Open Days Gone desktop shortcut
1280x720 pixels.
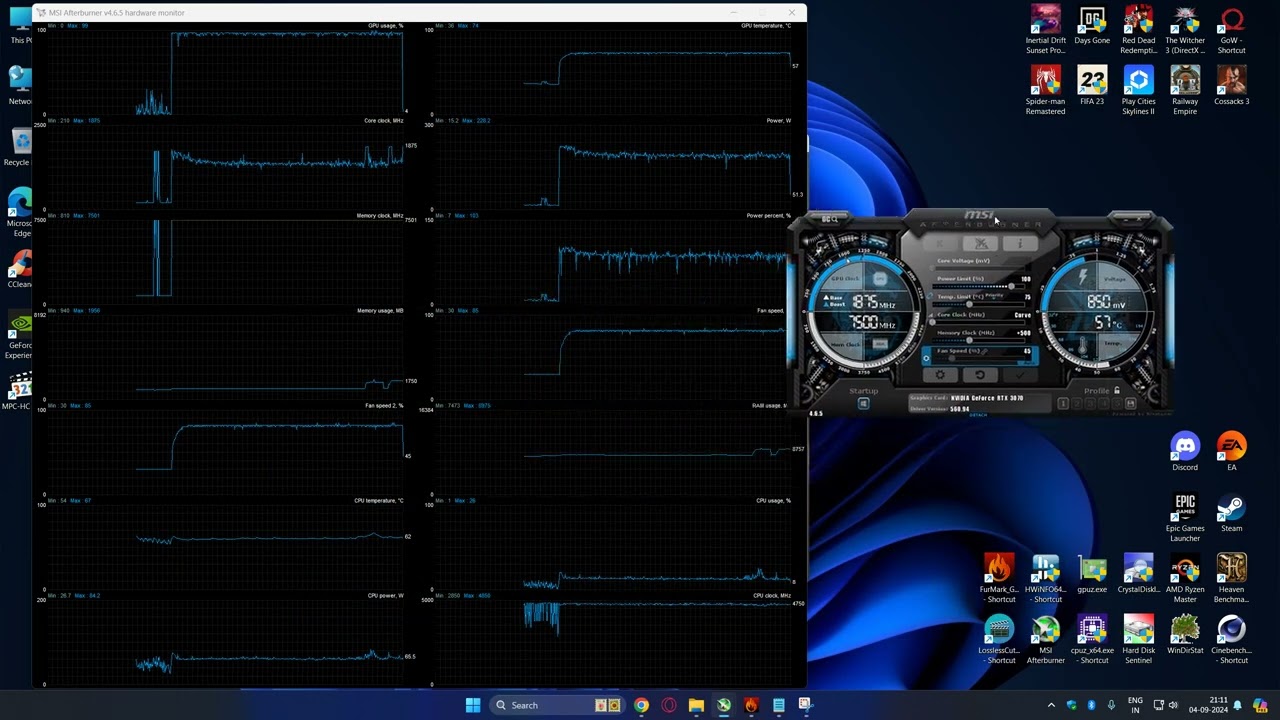point(1092,26)
